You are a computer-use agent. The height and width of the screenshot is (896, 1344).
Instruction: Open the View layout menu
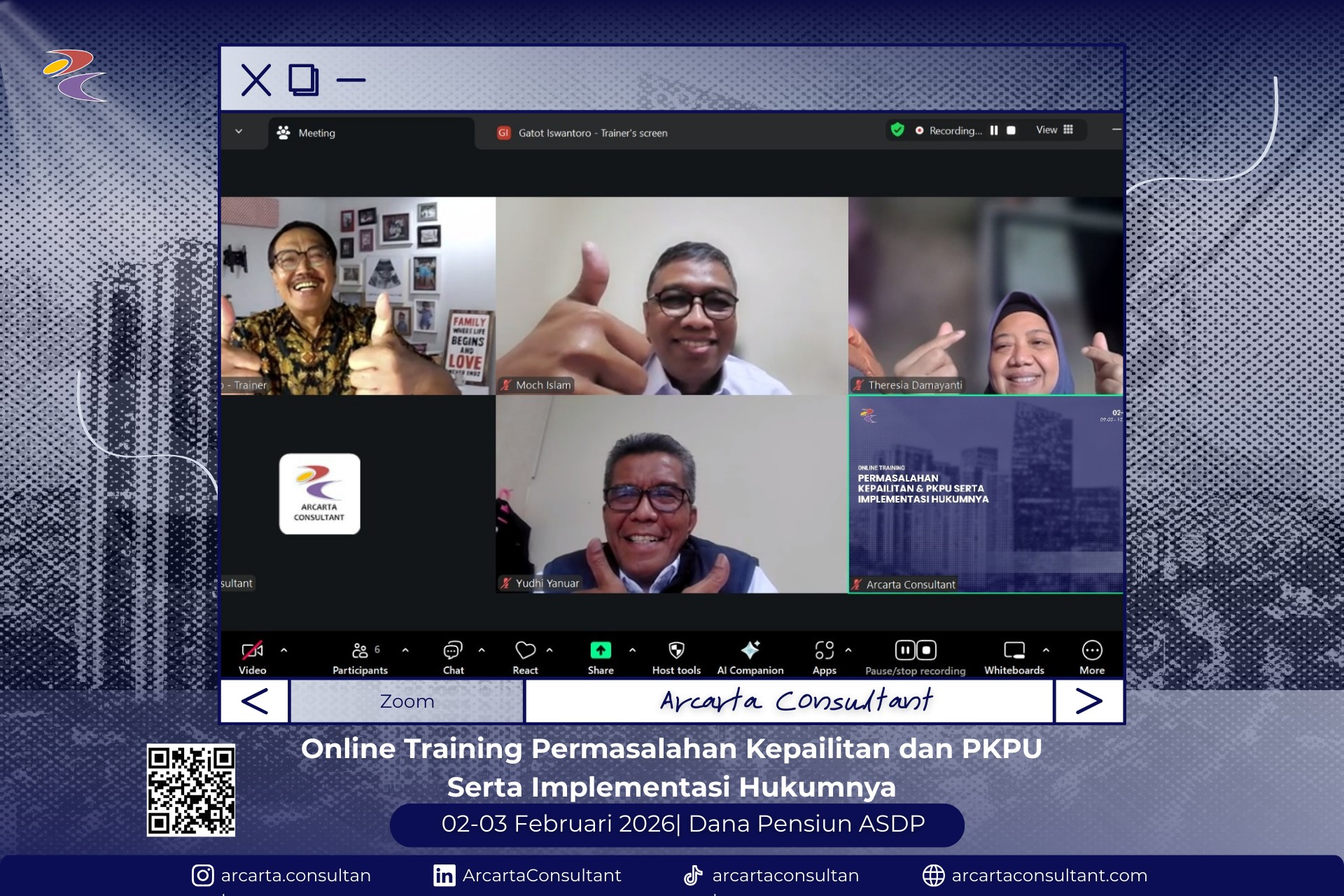pyautogui.click(x=1054, y=130)
